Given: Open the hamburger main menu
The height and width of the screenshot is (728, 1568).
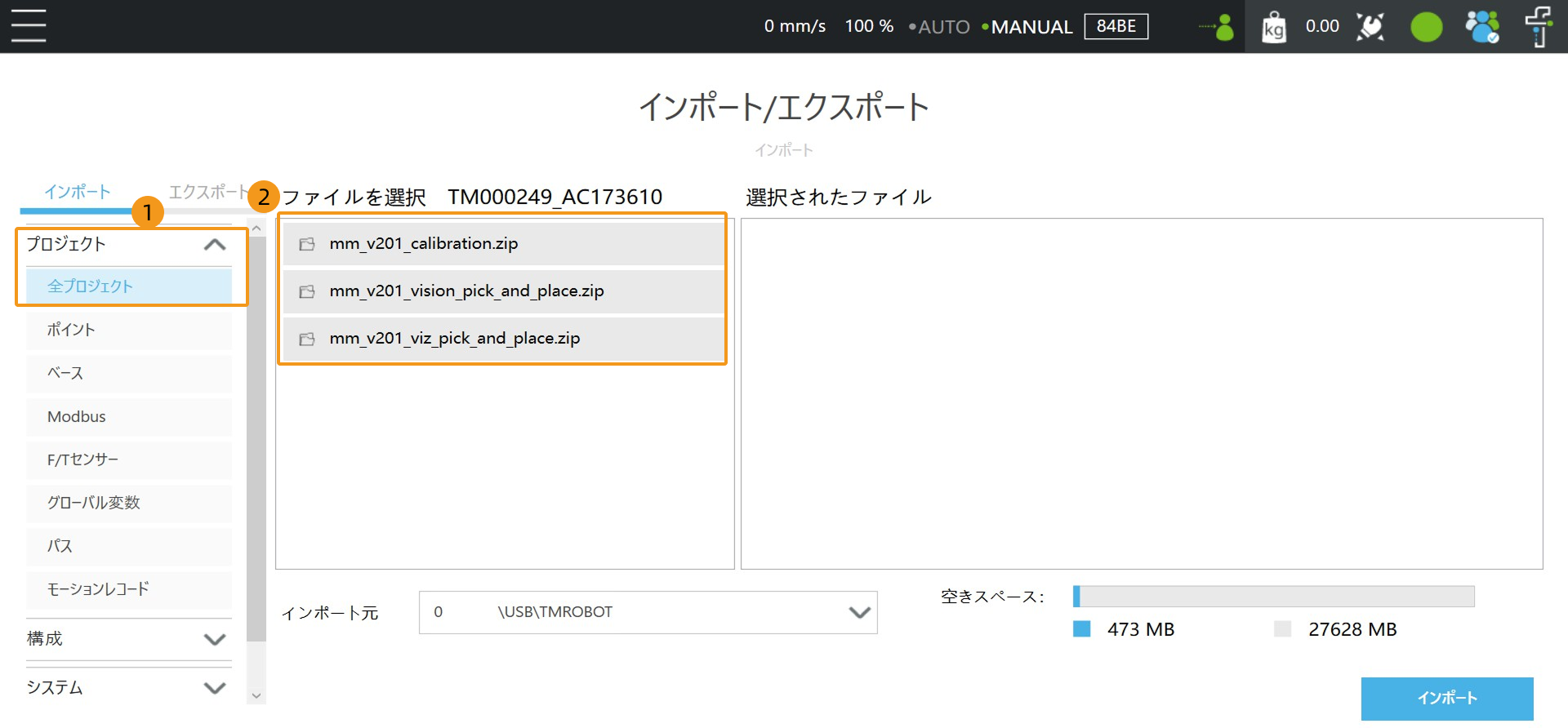Looking at the screenshot, I should pos(29,26).
